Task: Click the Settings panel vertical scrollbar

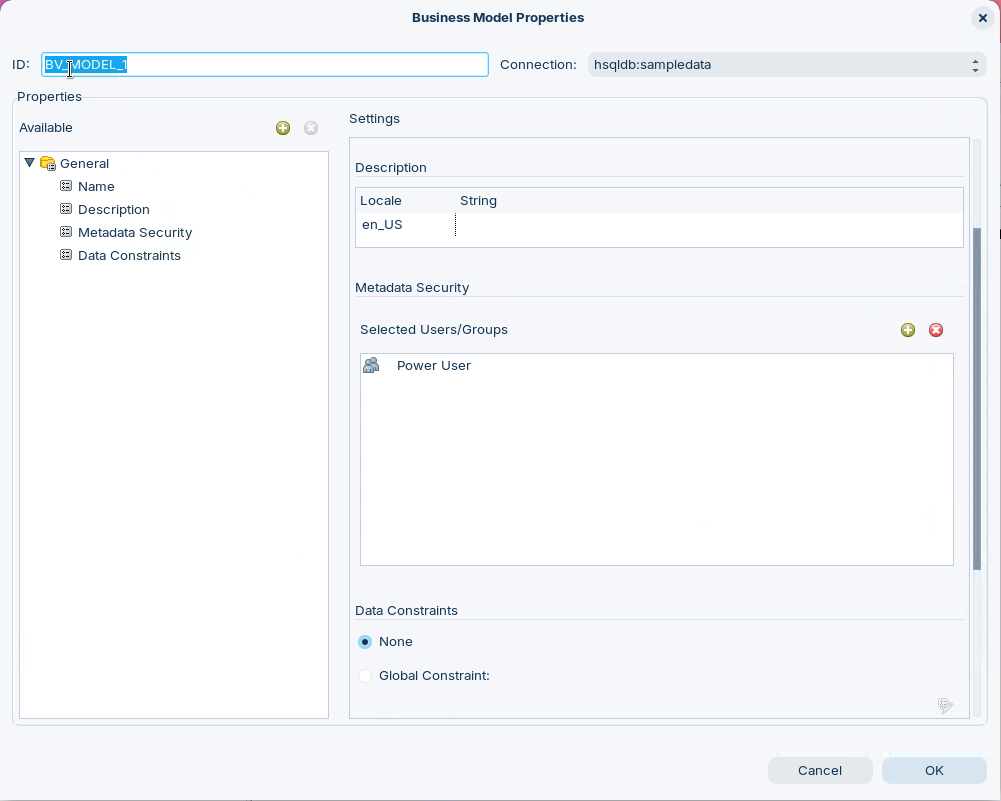Action: click(x=977, y=400)
